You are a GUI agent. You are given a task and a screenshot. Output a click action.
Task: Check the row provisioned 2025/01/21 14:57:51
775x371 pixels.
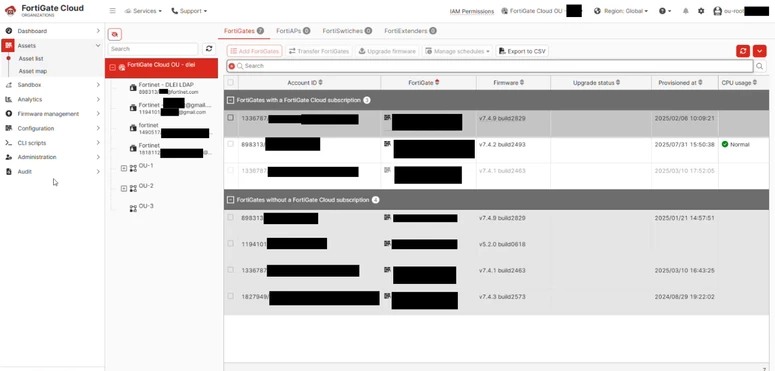coord(230,217)
